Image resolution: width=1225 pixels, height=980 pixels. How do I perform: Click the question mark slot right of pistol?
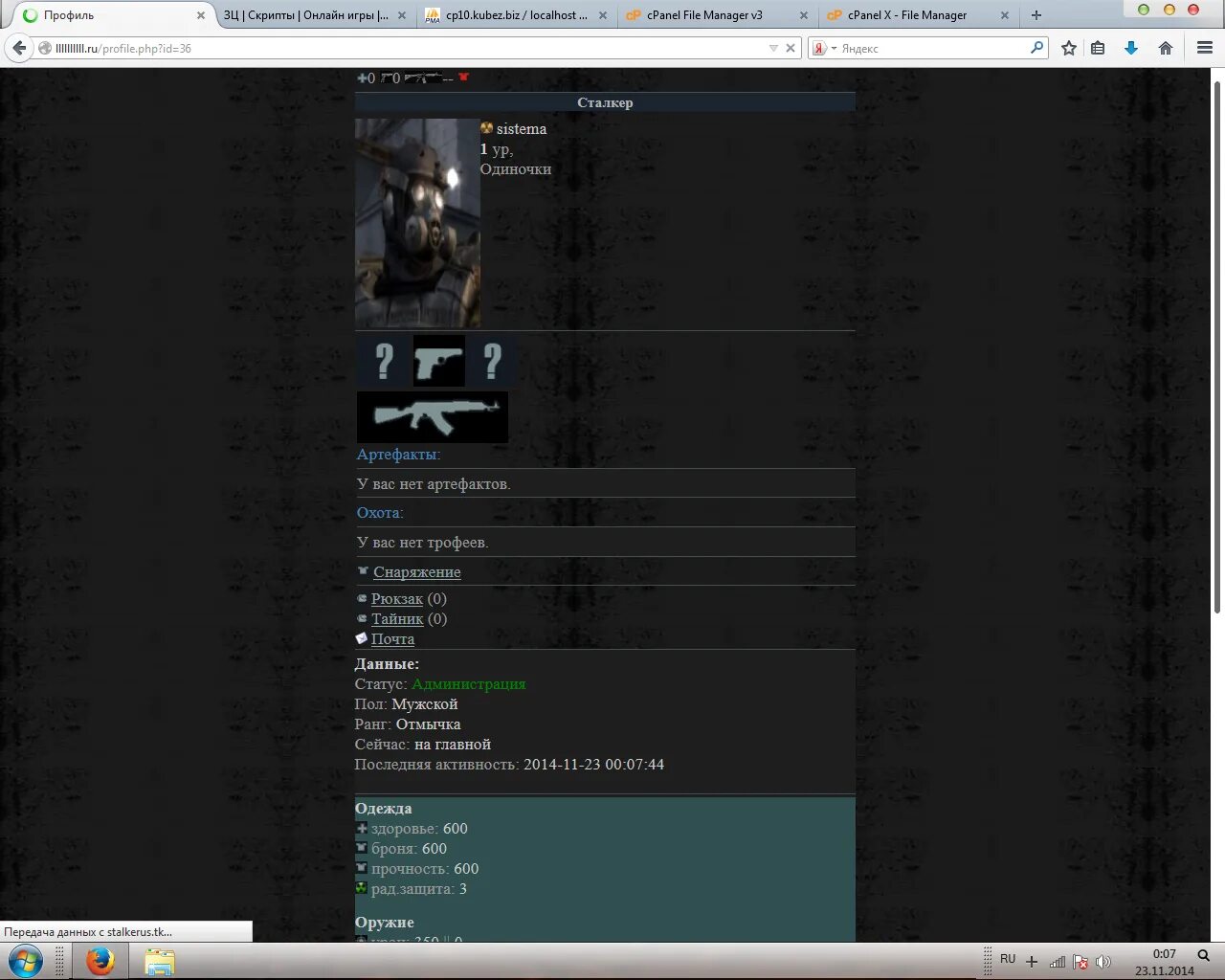(492, 361)
